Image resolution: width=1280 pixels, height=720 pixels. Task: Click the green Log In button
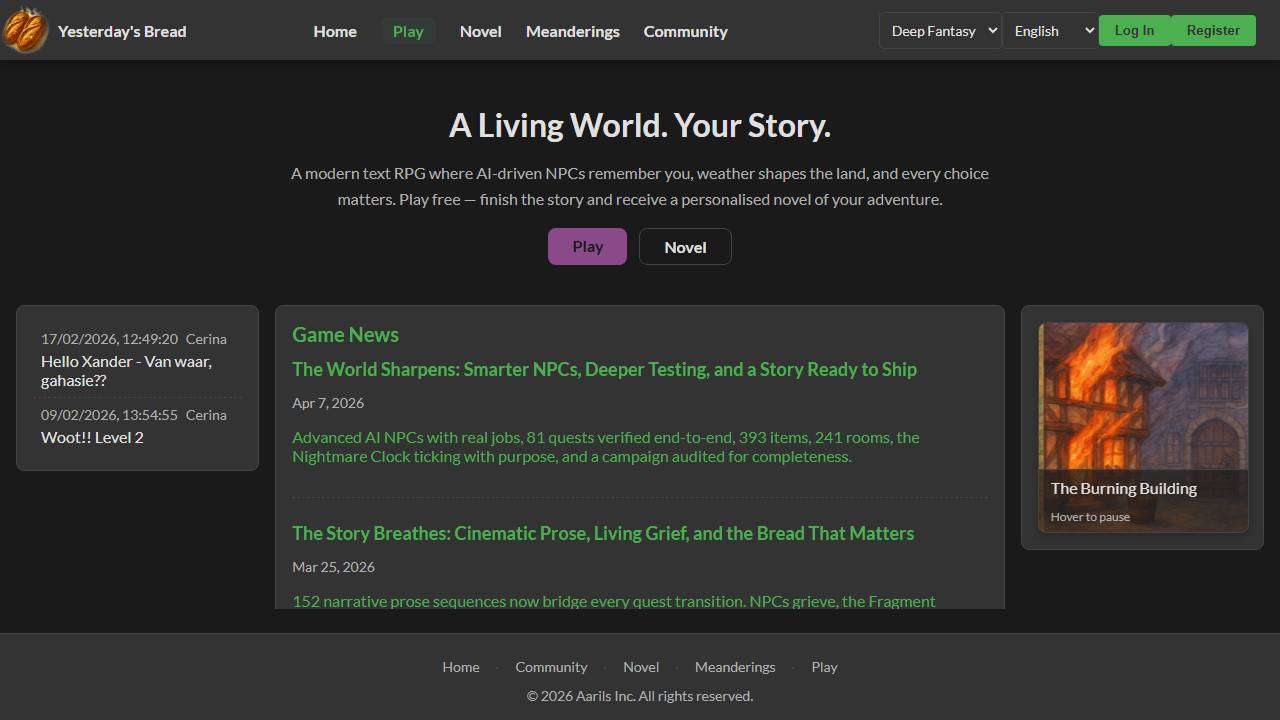(x=1134, y=30)
